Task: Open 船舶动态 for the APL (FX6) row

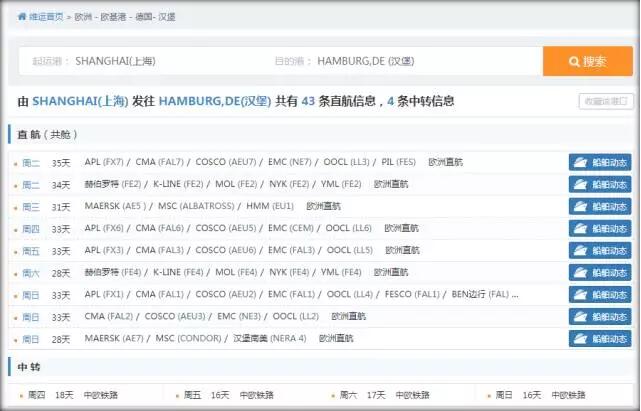Action: 600,229
